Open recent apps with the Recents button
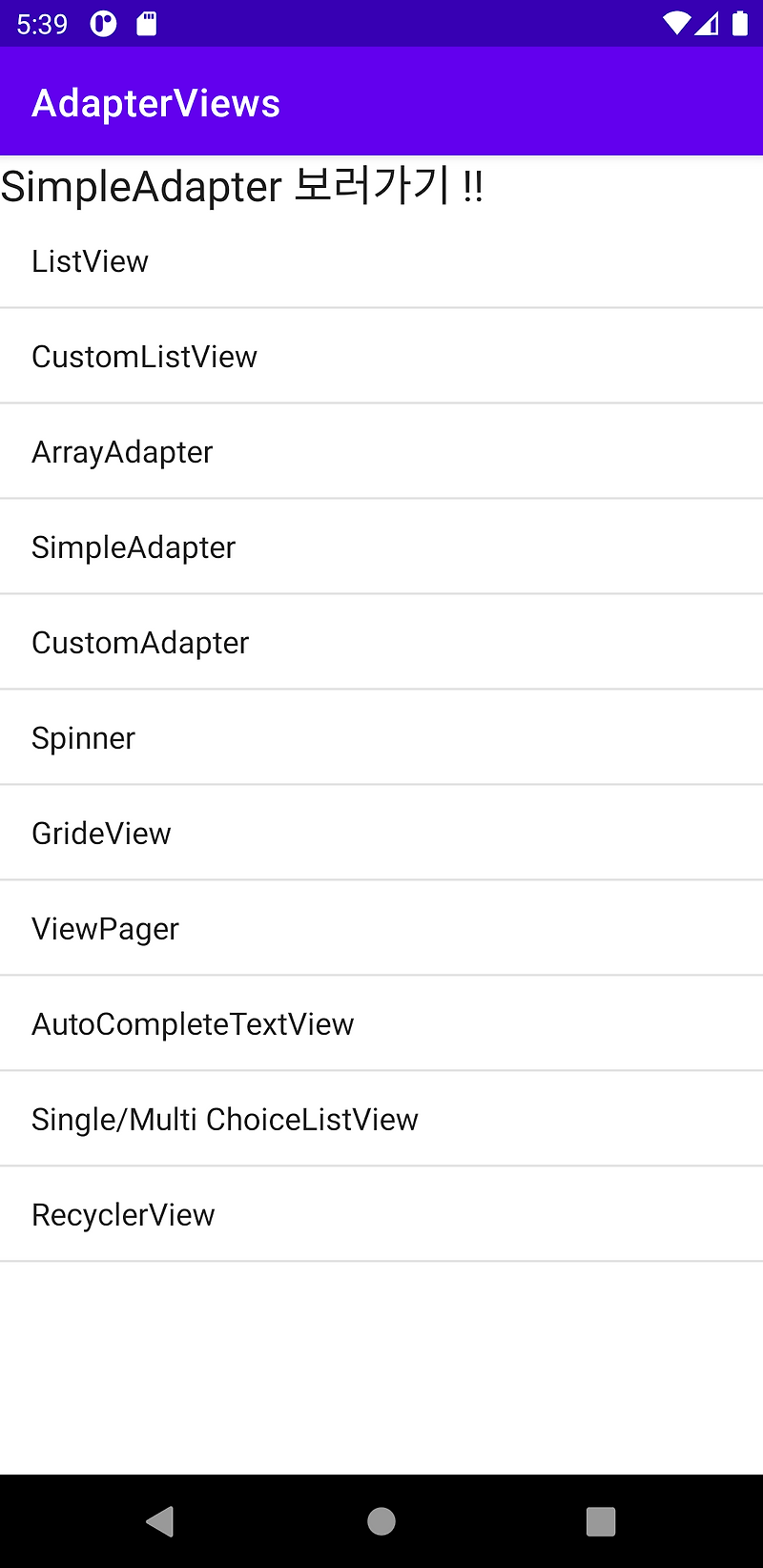 pyautogui.click(x=600, y=1521)
